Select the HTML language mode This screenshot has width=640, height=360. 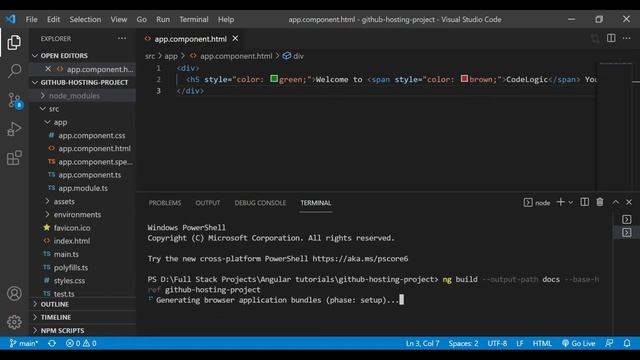click(x=542, y=343)
